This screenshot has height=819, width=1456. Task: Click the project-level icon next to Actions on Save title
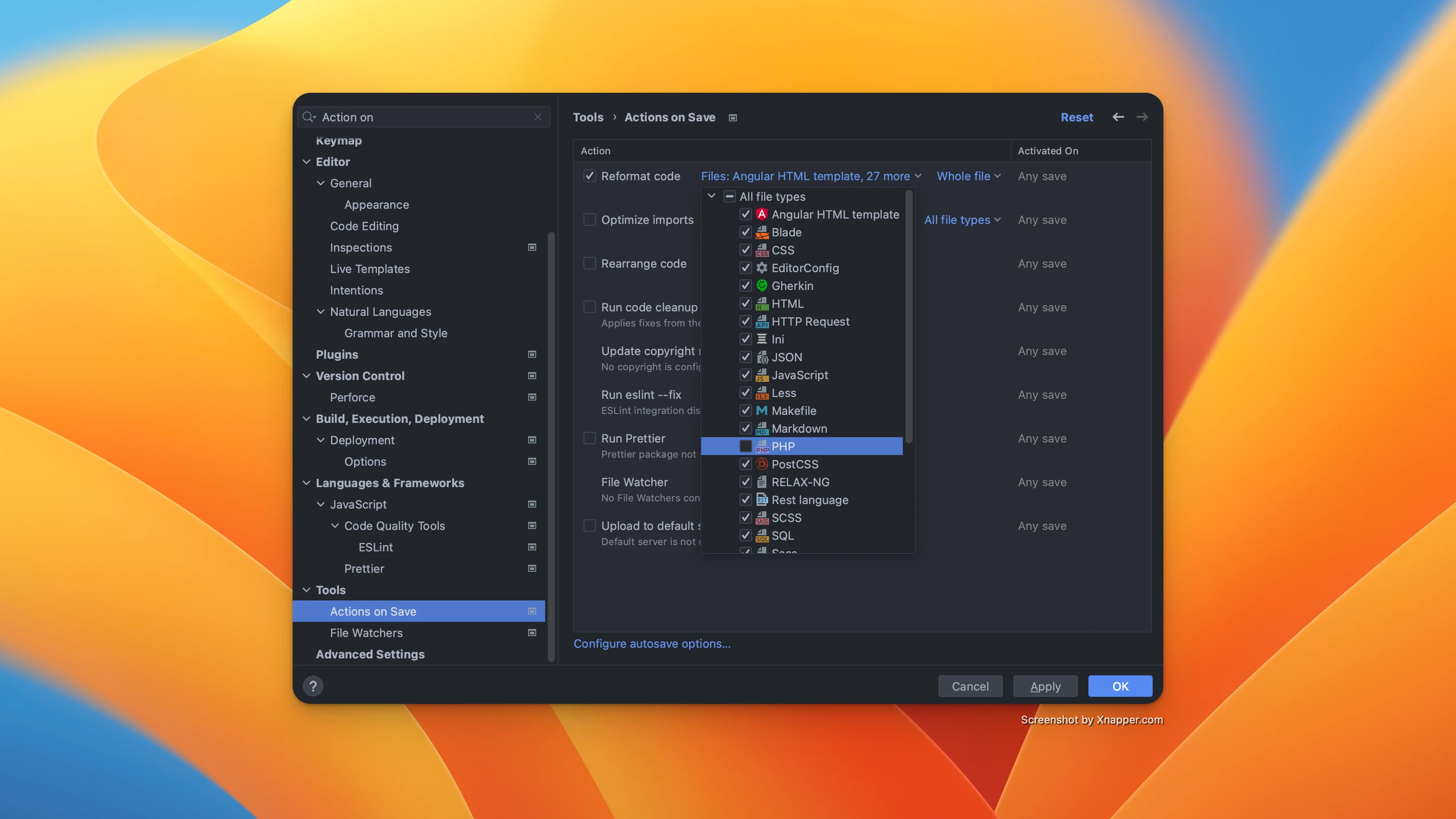point(732,118)
